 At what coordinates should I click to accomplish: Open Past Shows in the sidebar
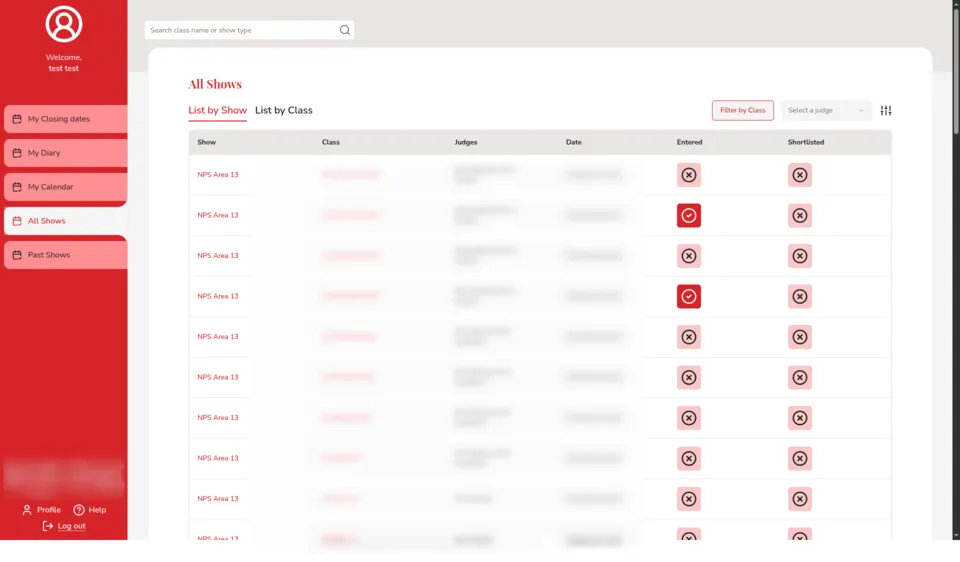pos(66,255)
